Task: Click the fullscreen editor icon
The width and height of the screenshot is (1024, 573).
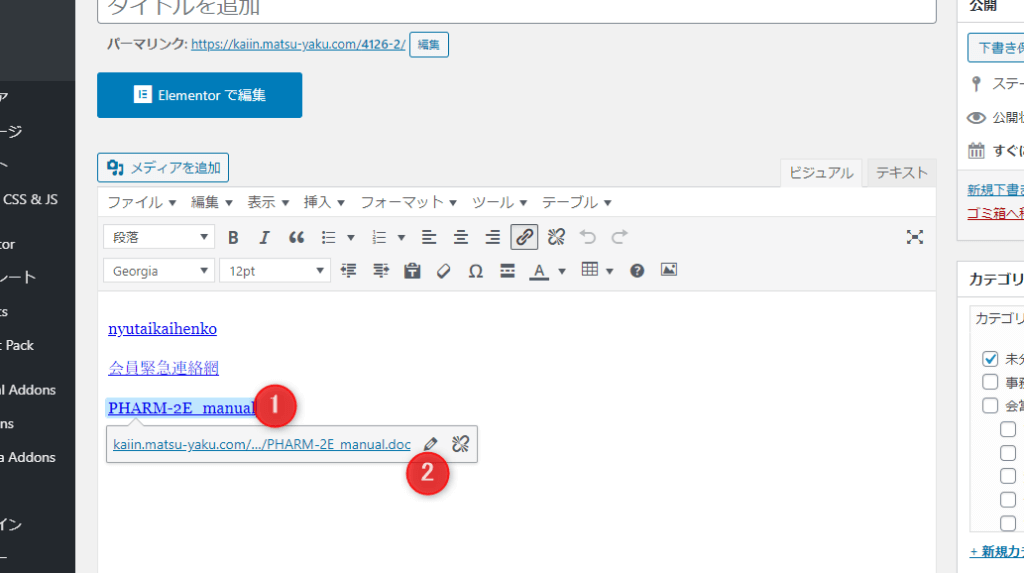Action: click(x=914, y=237)
